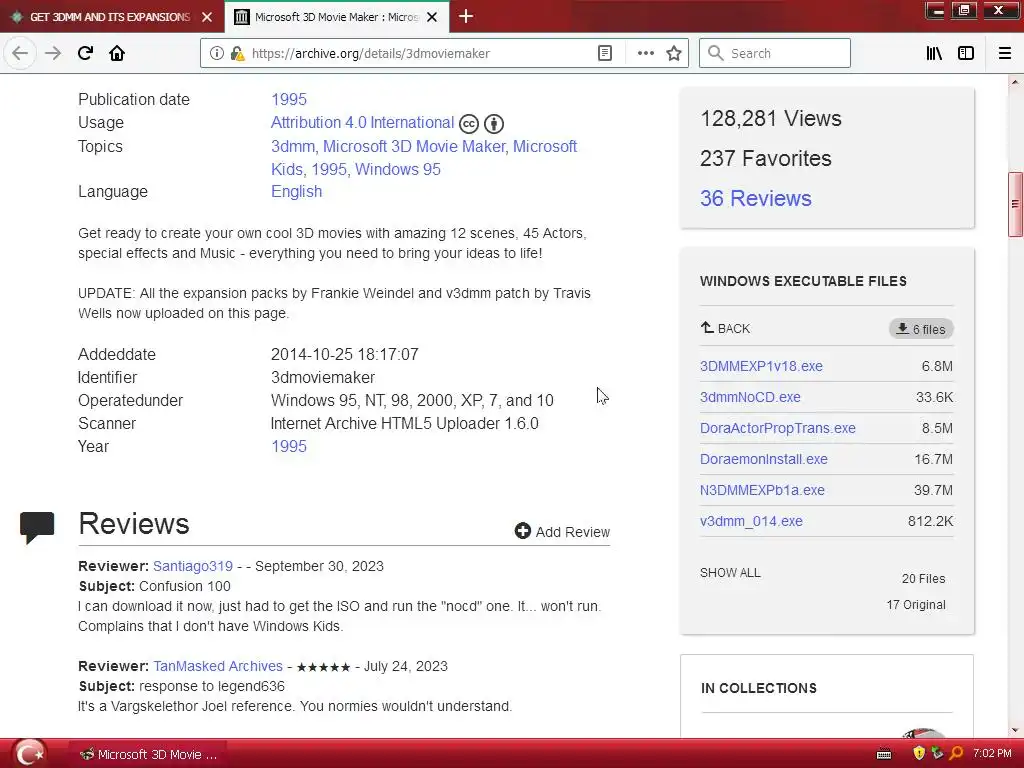This screenshot has height=768, width=1024.
Task: Open the on-screen keyboard tray icon
Action: [884, 754]
